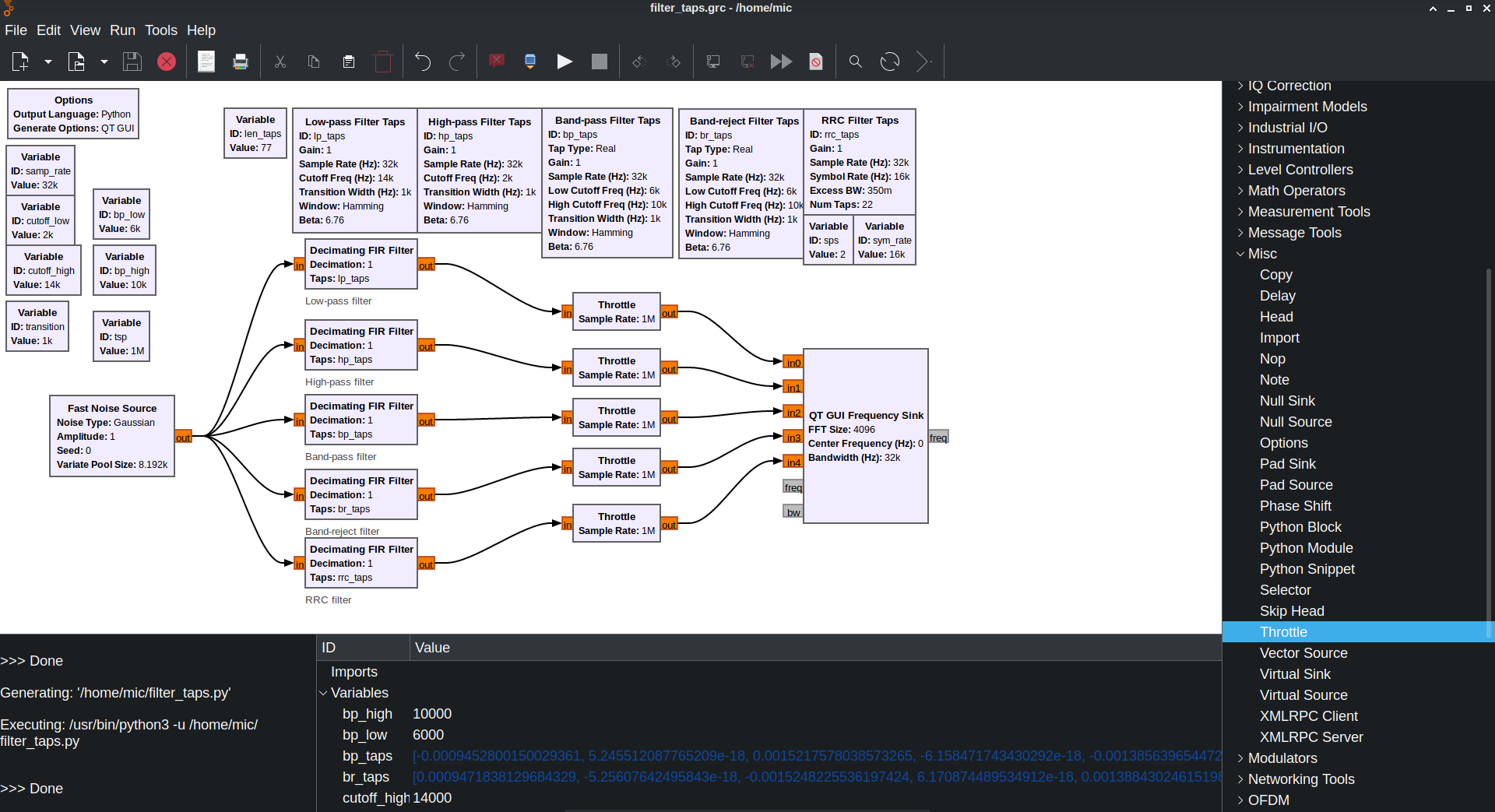Open the Tools menu
Viewport: 1495px width, 812px height.
tap(160, 30)
